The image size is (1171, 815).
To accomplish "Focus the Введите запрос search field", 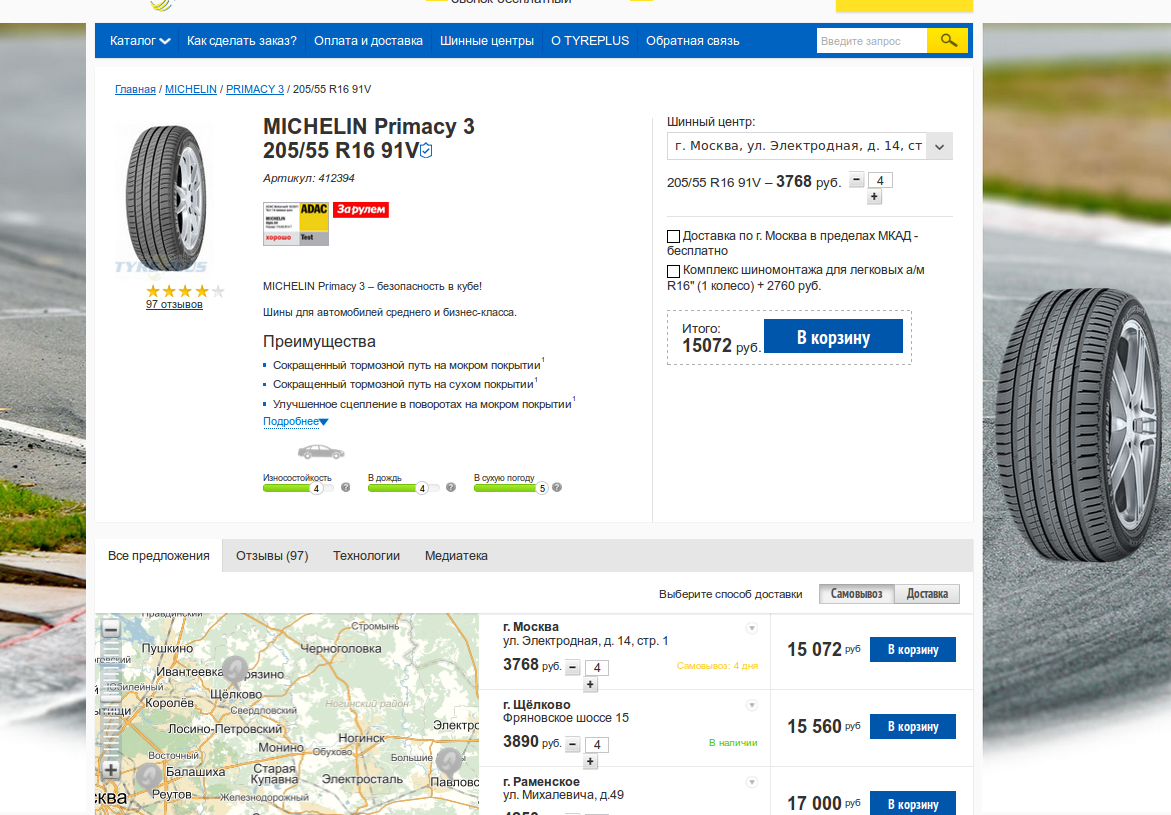I will pos(872,40).
